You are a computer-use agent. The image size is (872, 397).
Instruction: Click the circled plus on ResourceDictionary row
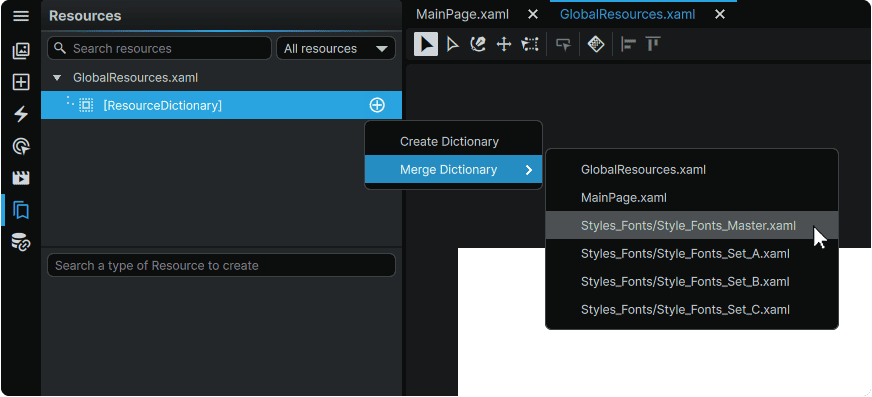[x=377, y=105]
